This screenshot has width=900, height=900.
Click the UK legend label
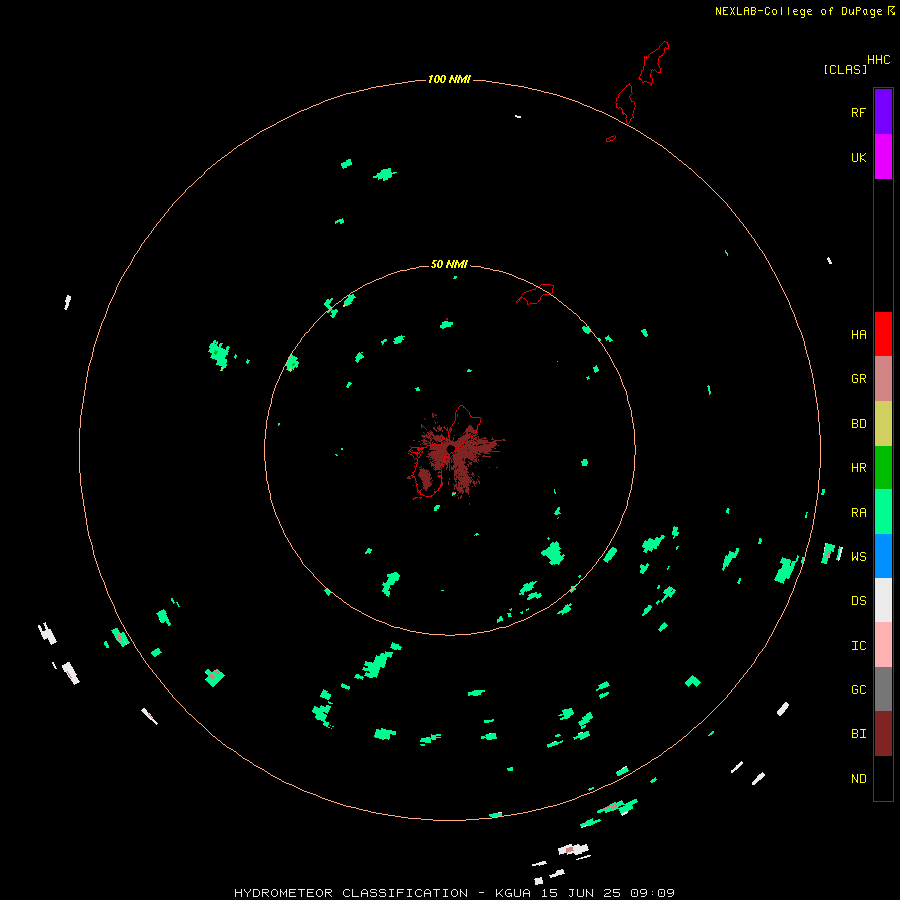[x=858, y=157]
